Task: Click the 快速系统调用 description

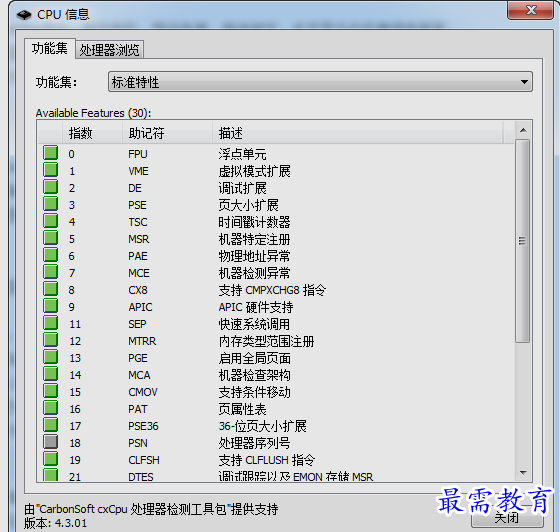Action: tap(254, 325)
